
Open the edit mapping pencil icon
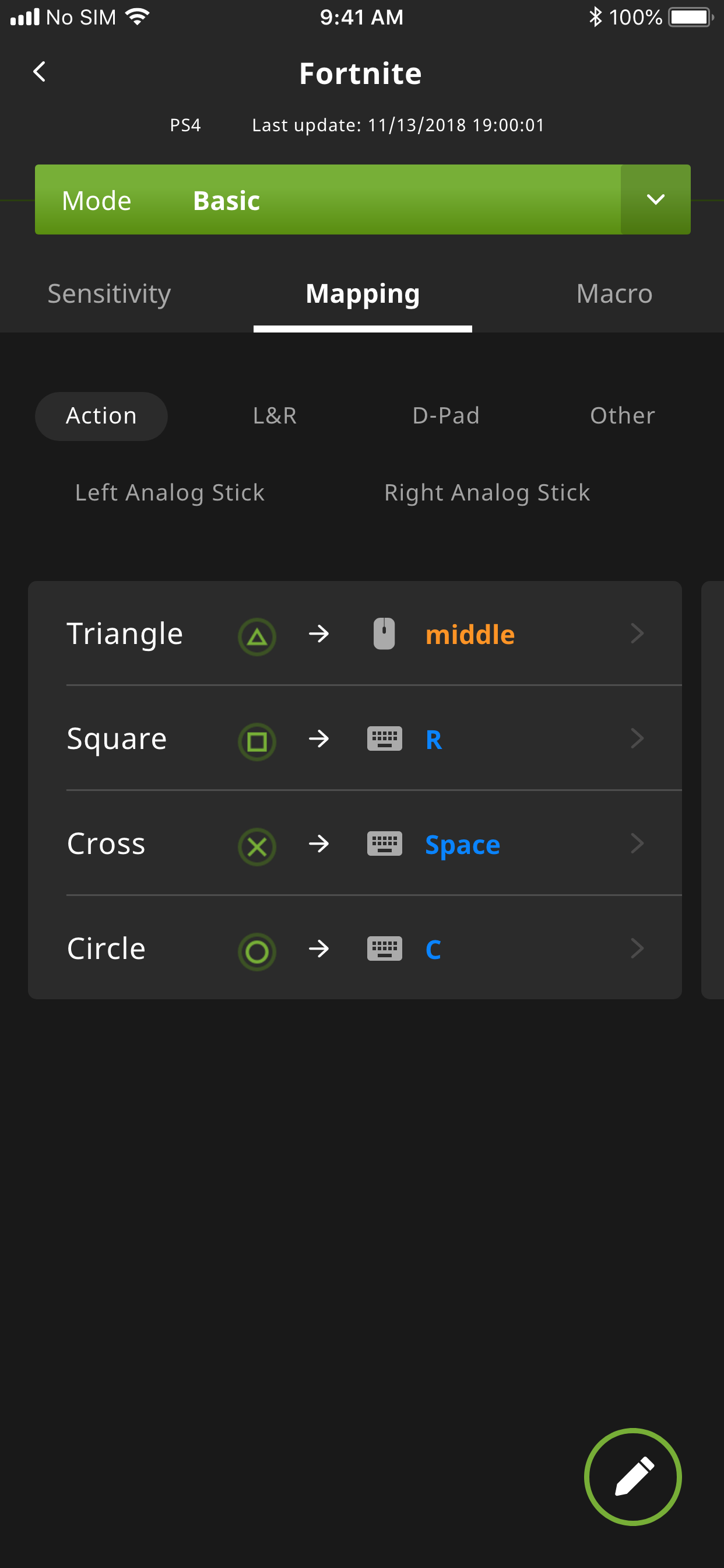632,1478
